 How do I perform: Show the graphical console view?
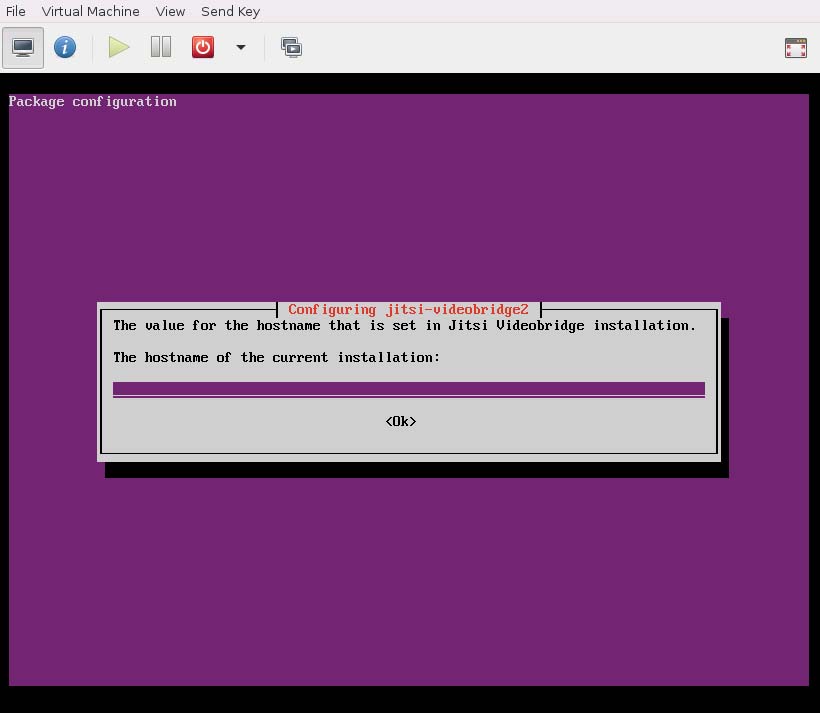(23, 47)
